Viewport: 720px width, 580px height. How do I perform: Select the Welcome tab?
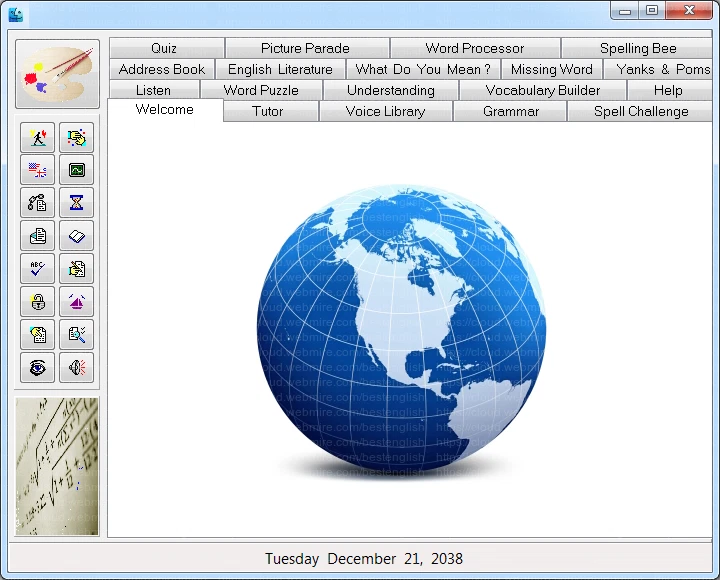coord(165,110)
